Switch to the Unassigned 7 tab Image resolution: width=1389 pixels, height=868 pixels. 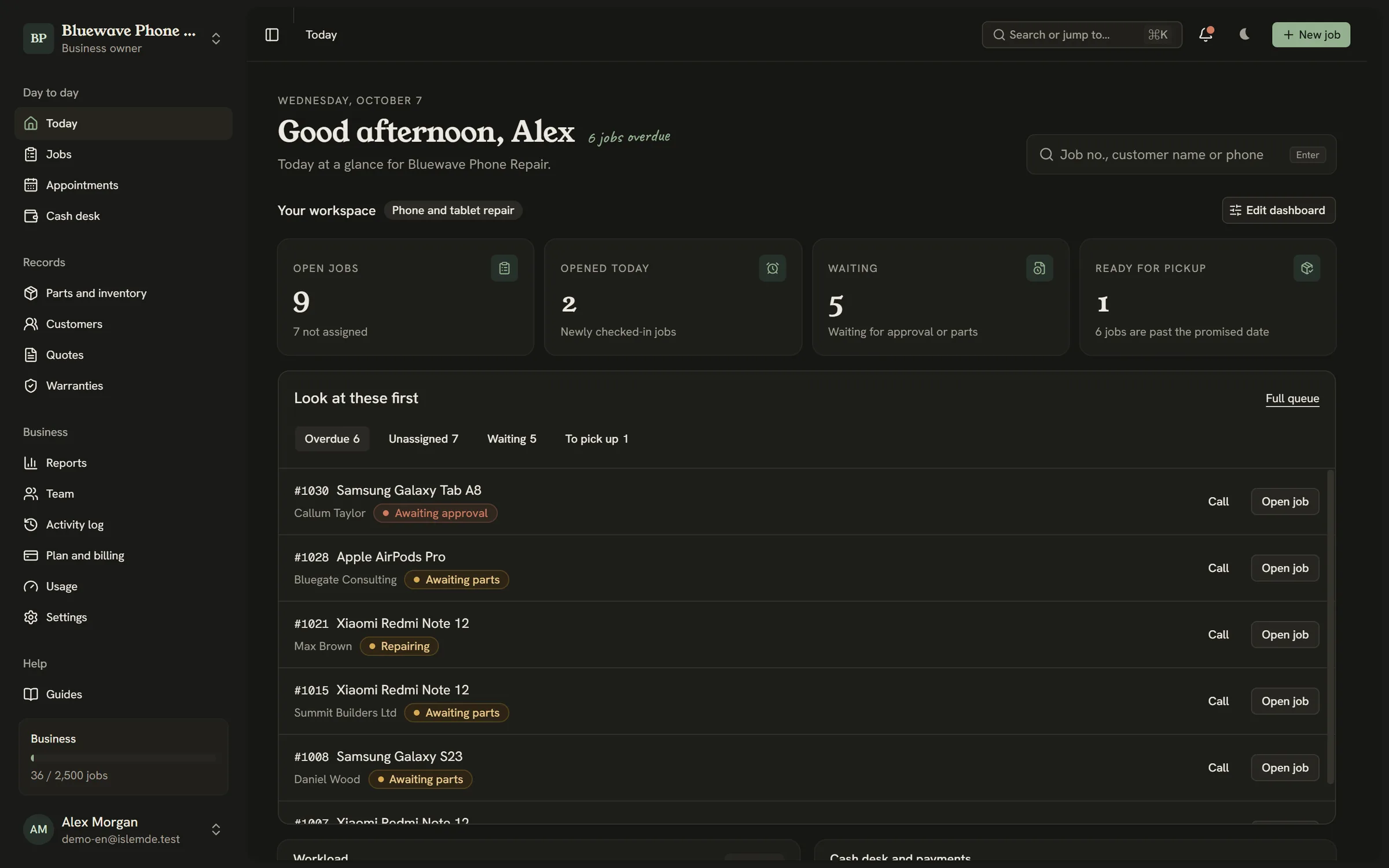[423, 439]
